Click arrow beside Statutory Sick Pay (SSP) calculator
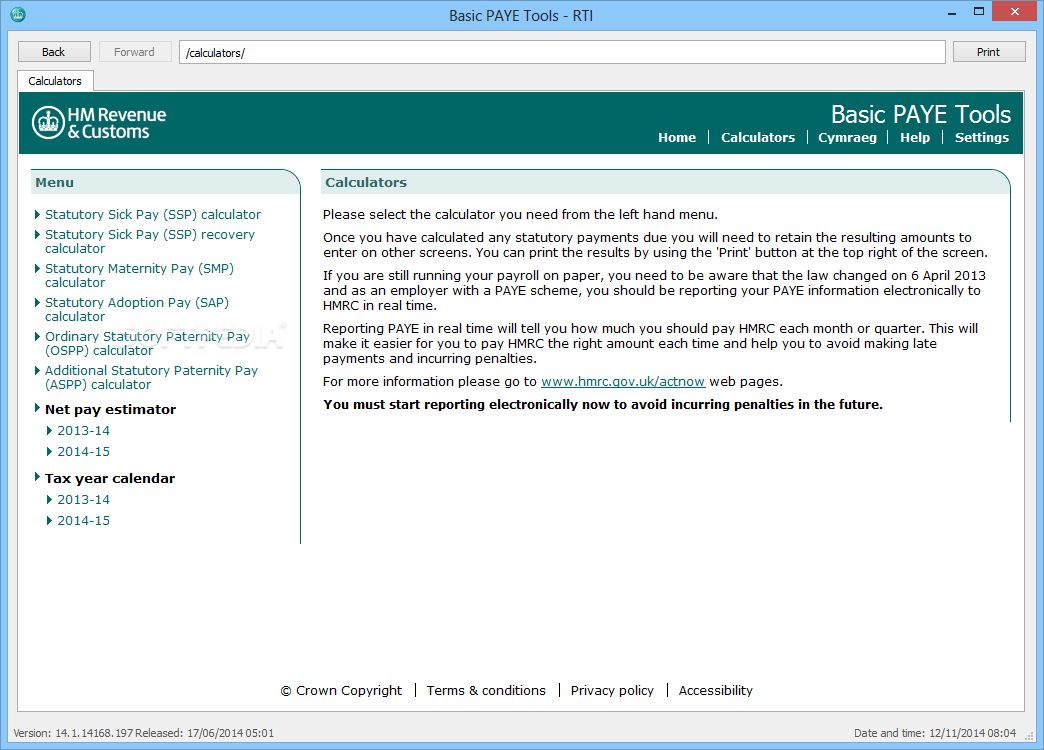Screen dimensions: 1044x750 click(37, 214)
